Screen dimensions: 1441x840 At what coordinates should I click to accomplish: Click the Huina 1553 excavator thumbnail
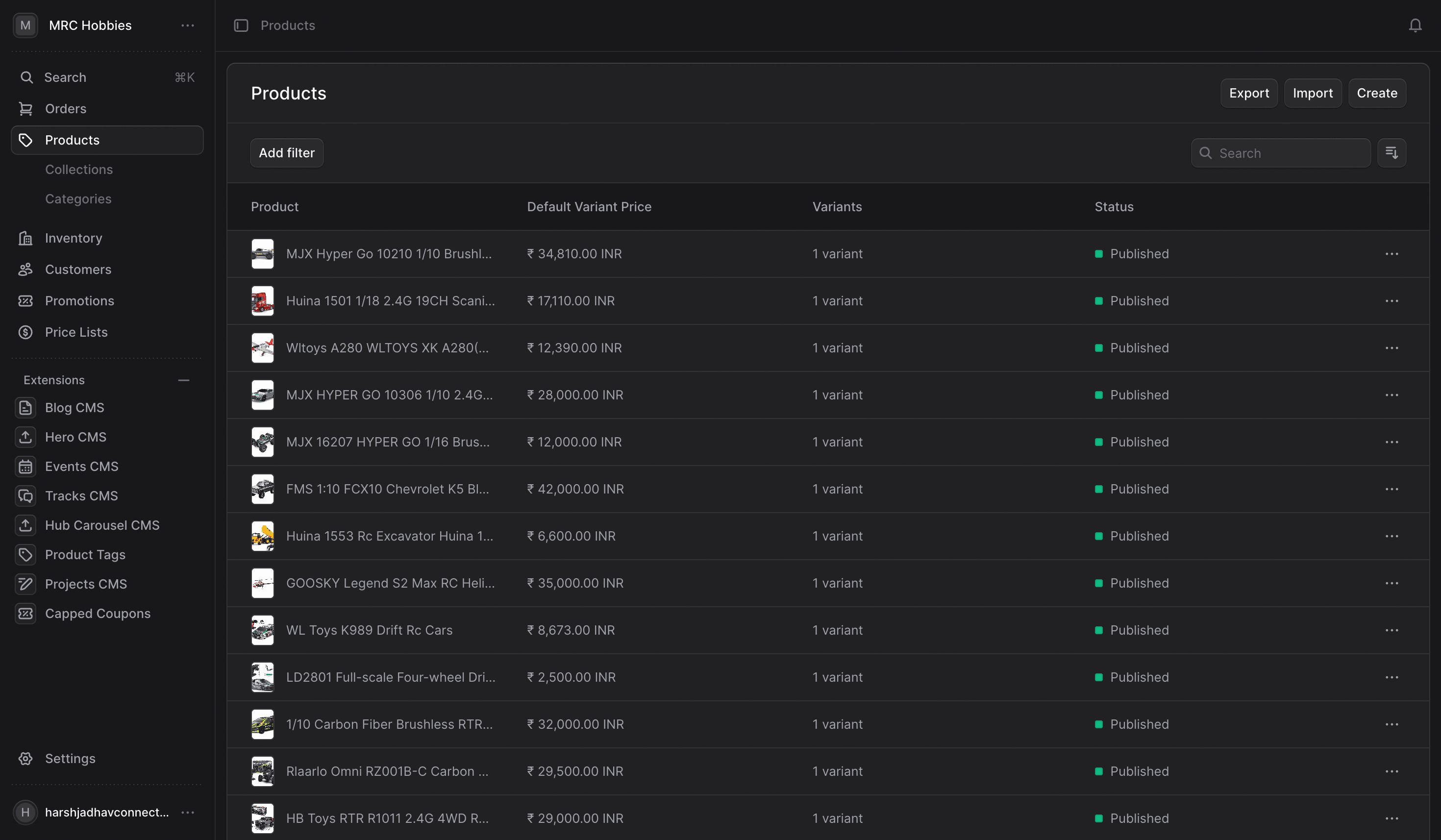coord(263,536)
